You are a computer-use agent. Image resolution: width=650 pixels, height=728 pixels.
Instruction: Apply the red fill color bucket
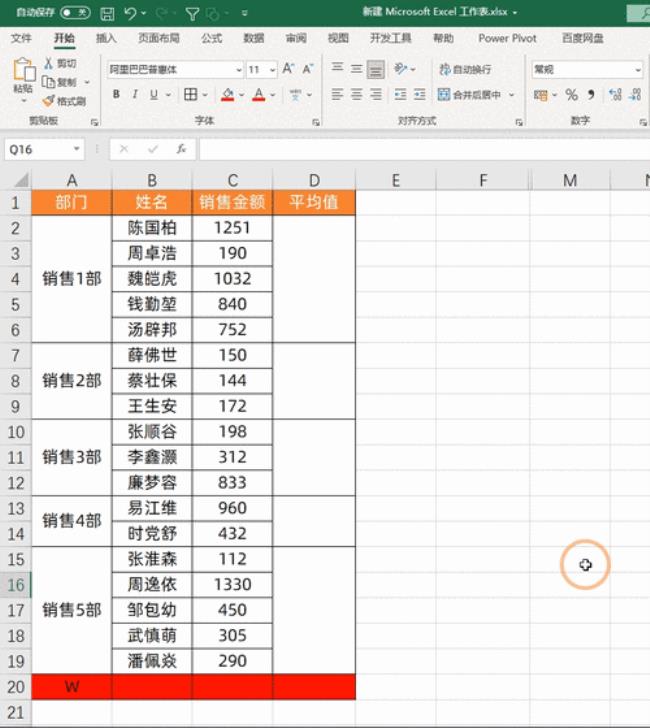[x=227, y=95]
